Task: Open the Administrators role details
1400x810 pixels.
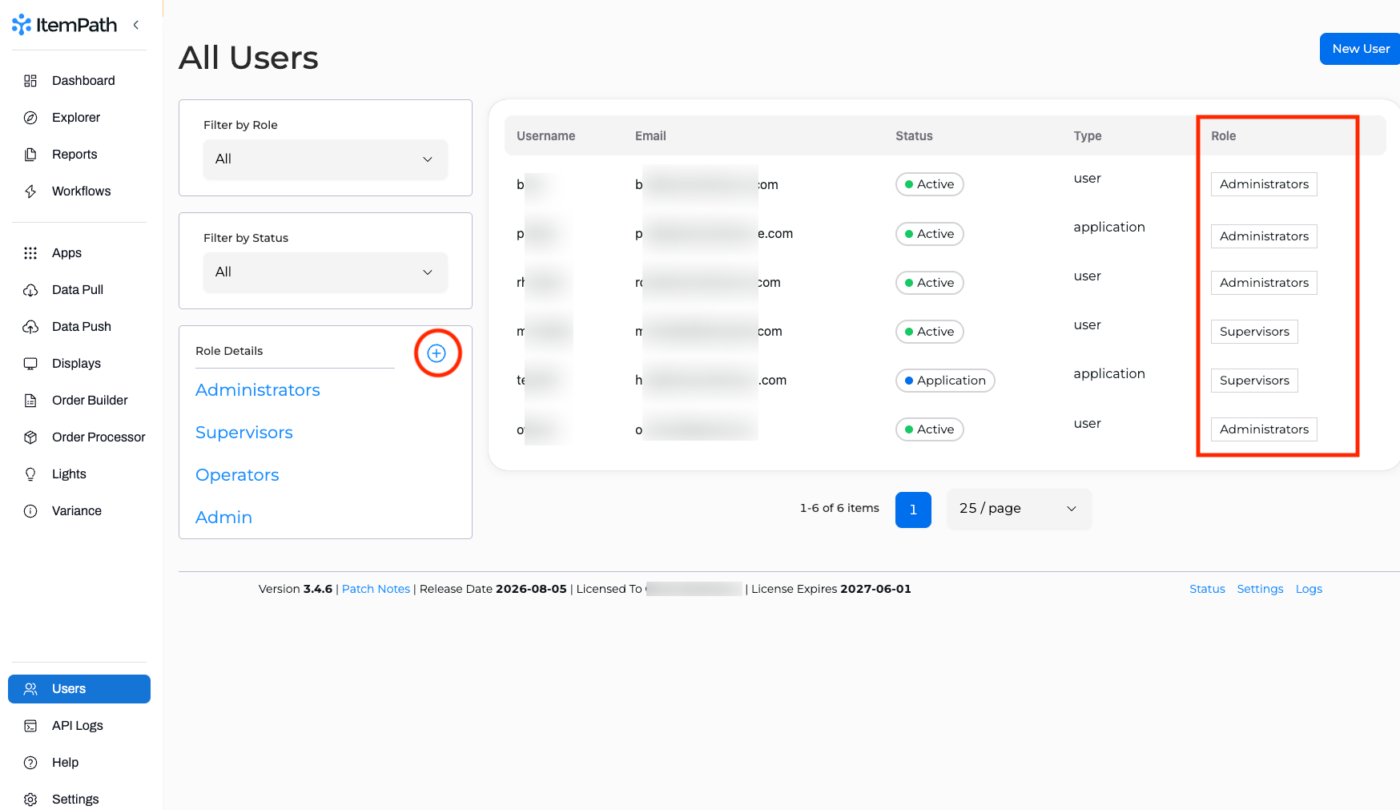Action: [258, 390]
